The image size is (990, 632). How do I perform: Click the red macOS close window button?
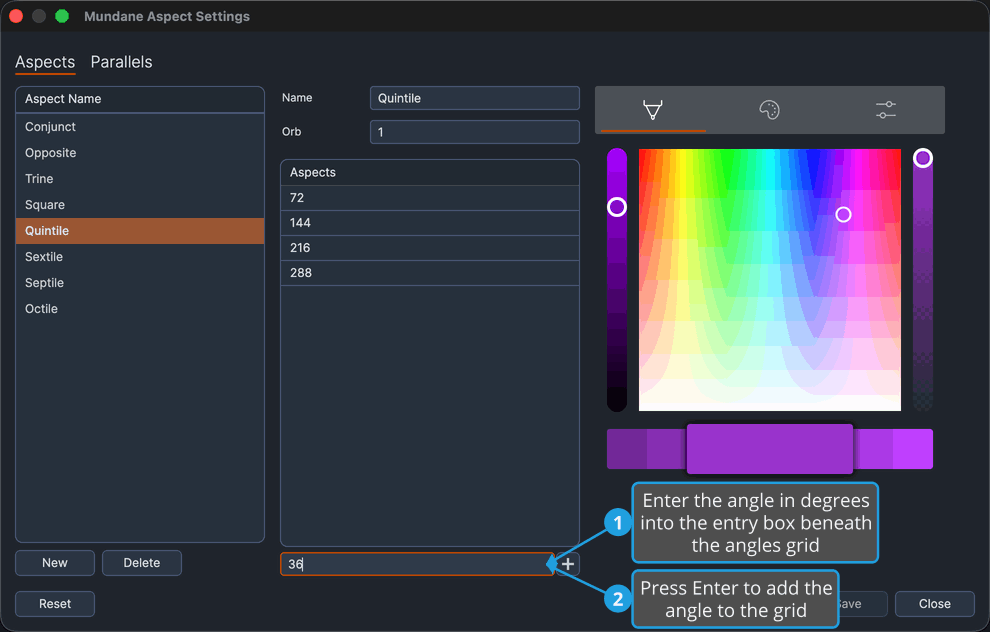(x=16, y=16)
